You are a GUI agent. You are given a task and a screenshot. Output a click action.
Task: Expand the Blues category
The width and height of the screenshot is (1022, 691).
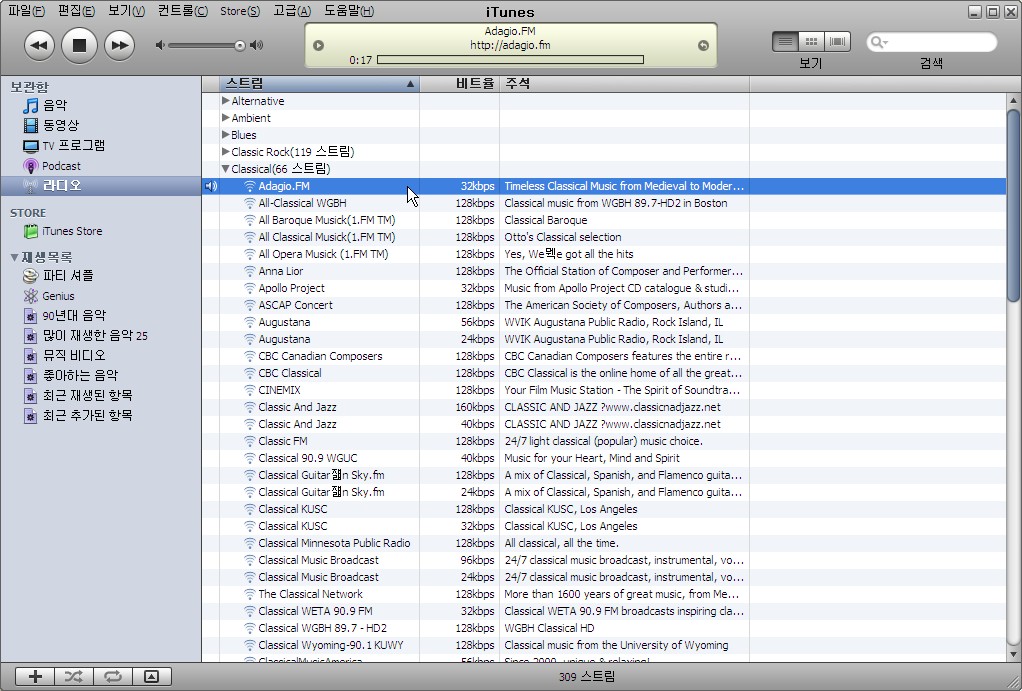click(x=226, y=134)
